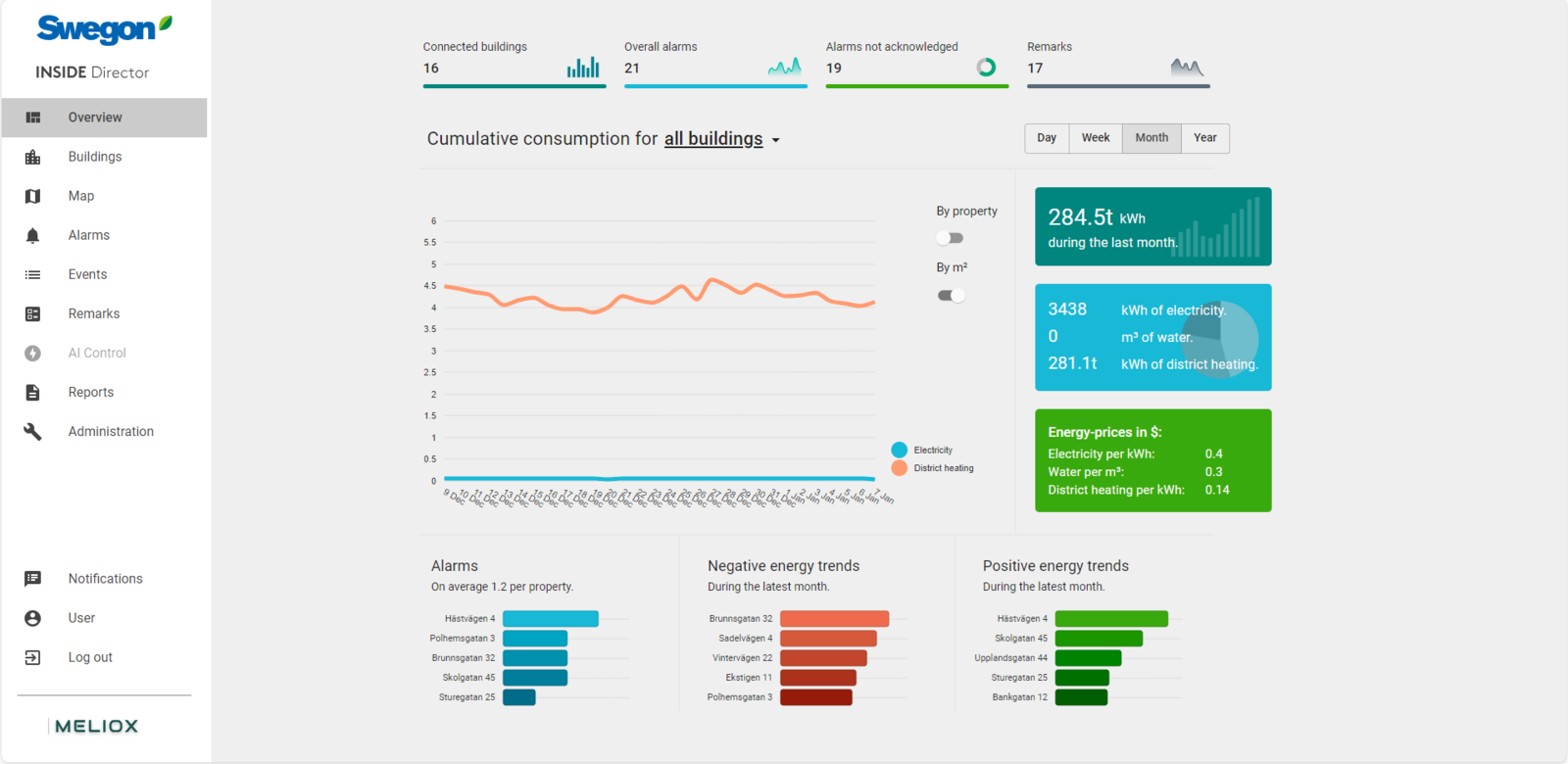Switch to the Week period tab
The width and height of the screenshot is (1568, 764).
(x=1095, y=138)
